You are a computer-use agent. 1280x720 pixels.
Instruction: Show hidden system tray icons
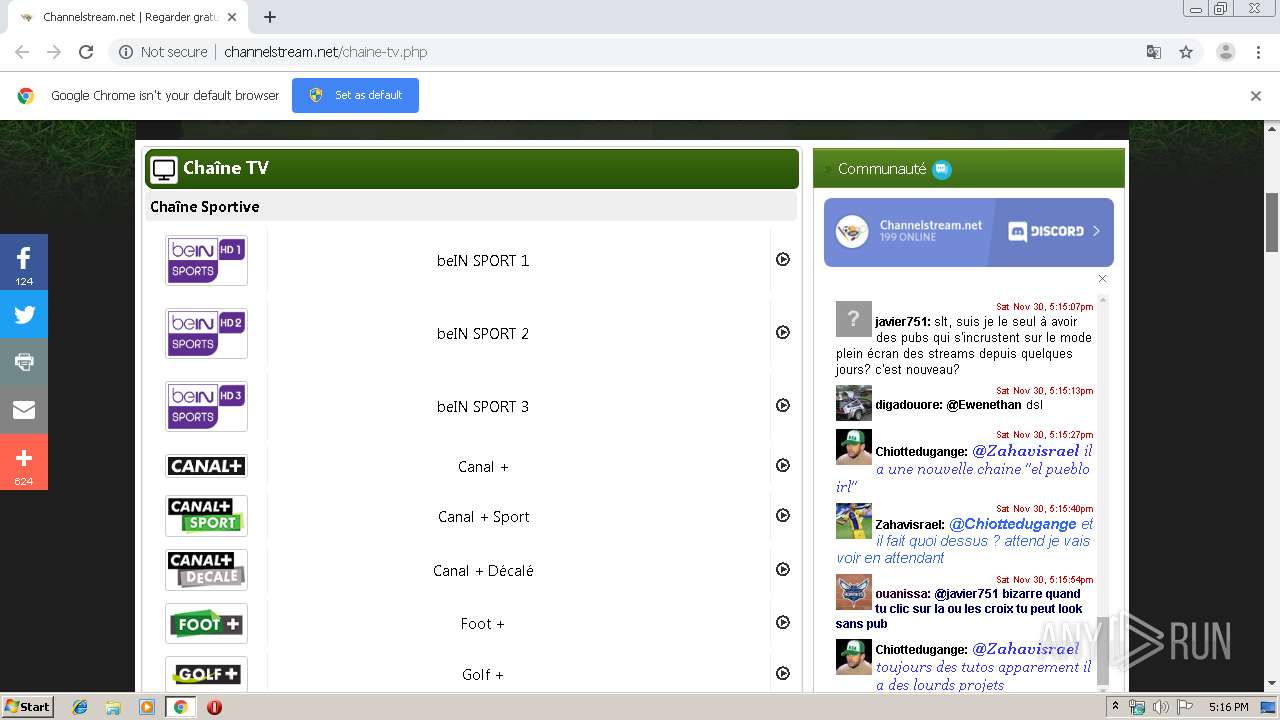tap(1116, 707)
